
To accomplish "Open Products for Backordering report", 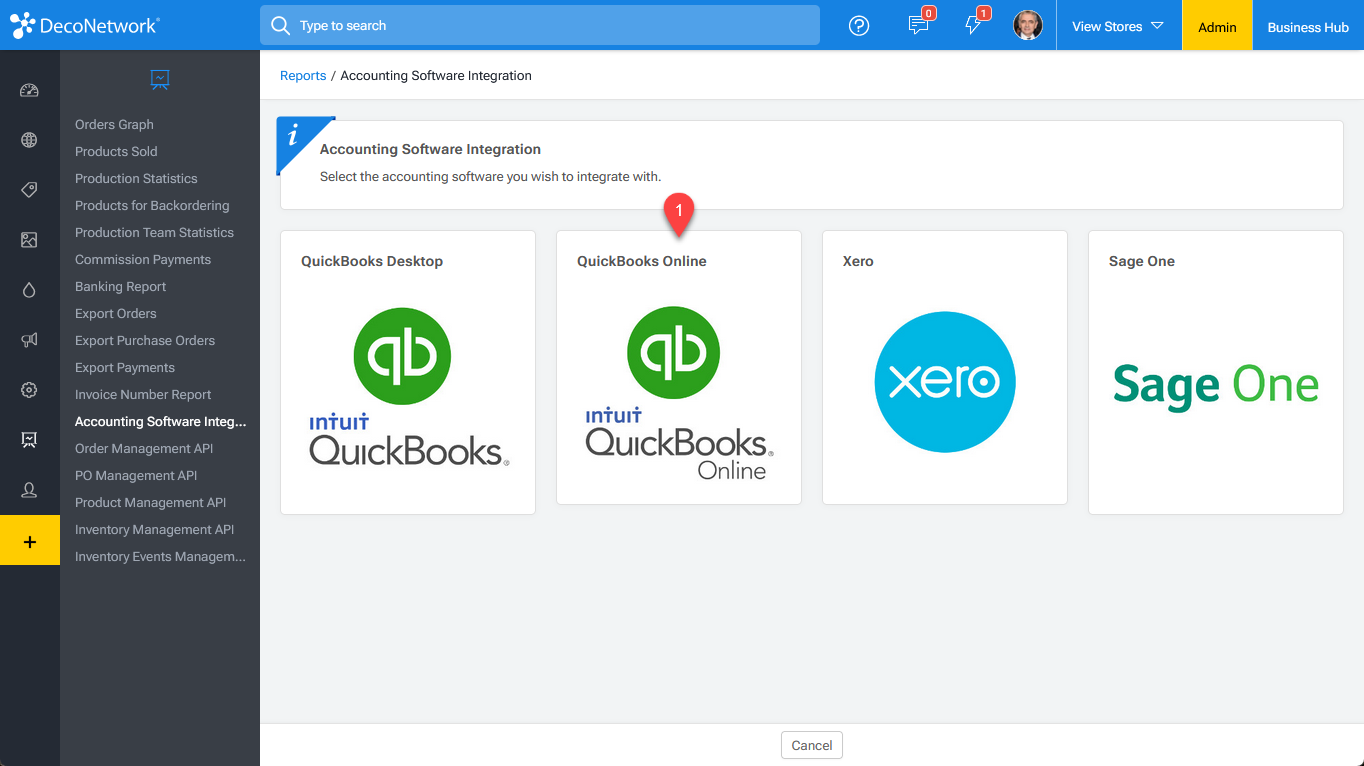I will click(152, 205).
